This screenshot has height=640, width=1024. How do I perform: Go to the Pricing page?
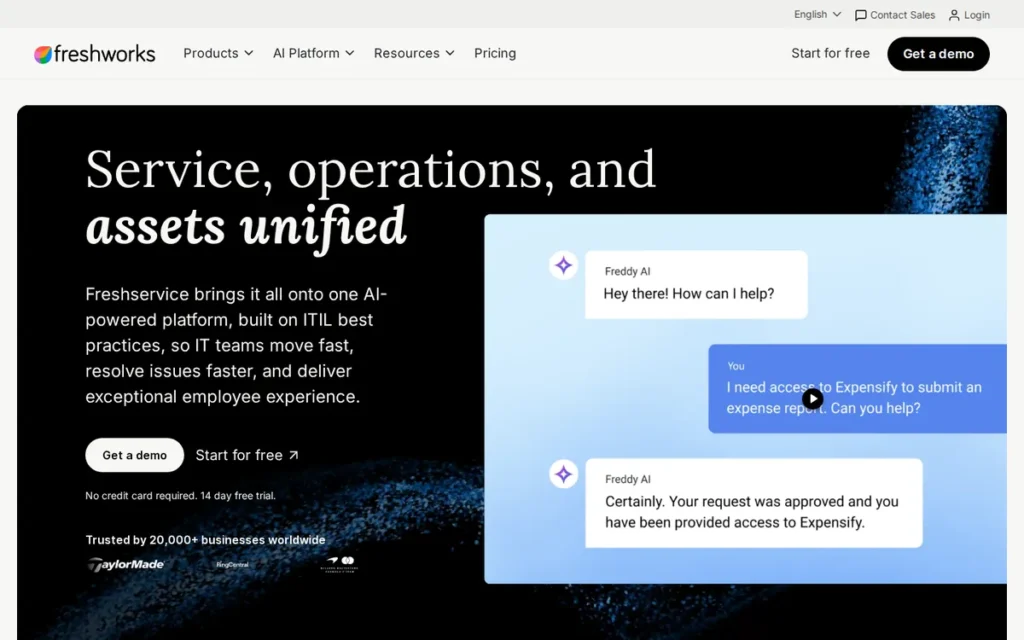click(x=495, y=54)
